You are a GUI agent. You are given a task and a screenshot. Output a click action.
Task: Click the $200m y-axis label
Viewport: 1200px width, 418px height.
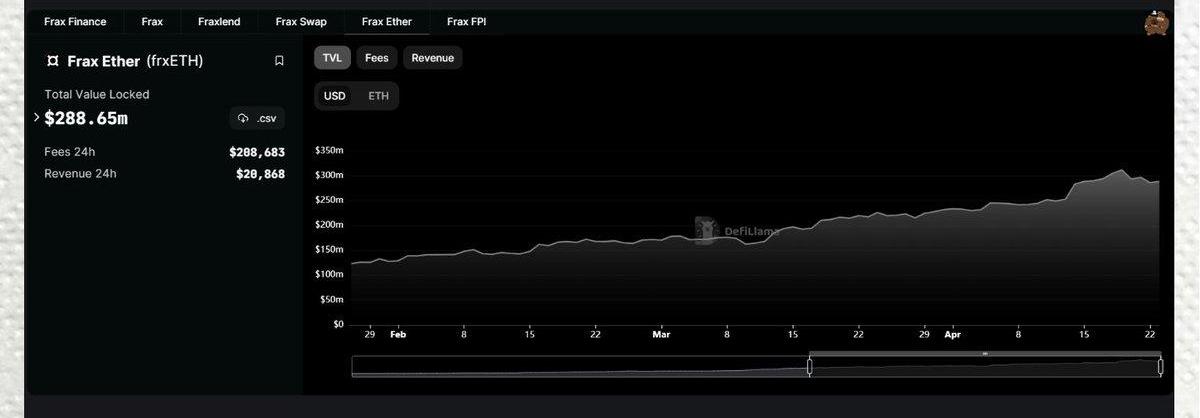(x=329, y=224)
